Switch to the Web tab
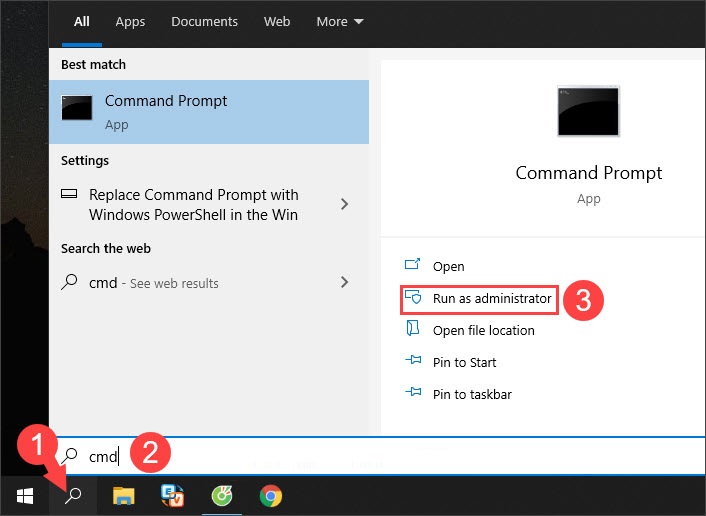Image resolution: width=706 pixels, height=516 pixels. pos(277,22)
